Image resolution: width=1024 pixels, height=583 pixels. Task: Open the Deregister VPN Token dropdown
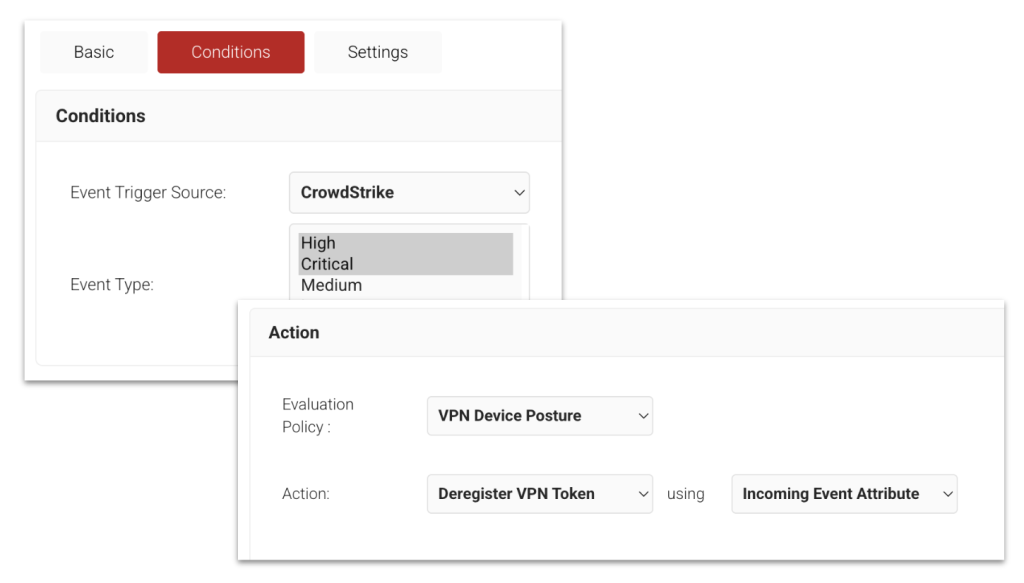(x=530, y=494)
